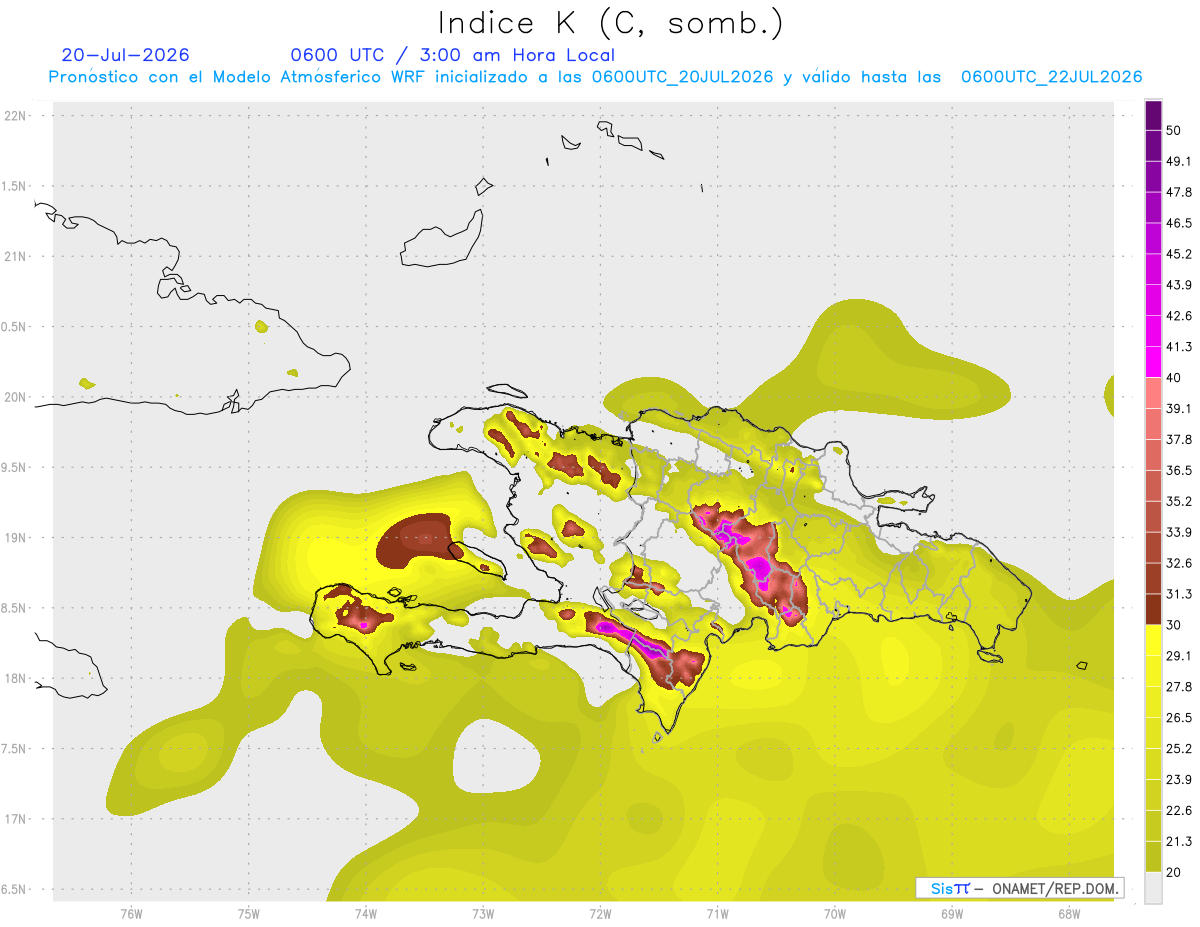Click the longitude axis label '75W'
Image resolution: width=1200 pixels, height=927 pixels.
tap(249, 912)
